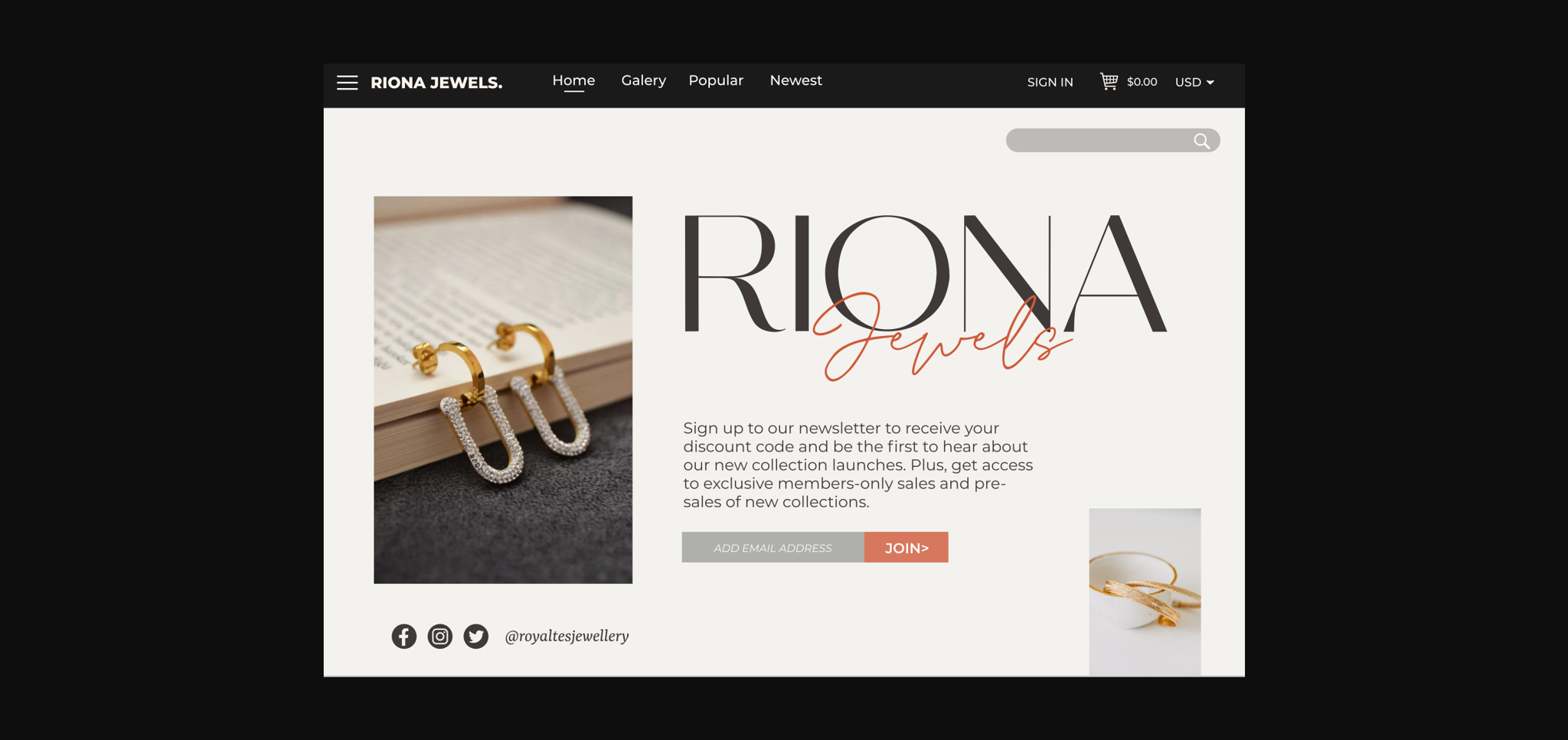Focus the ADD EMAIL ADDRESS field
This screenshot has width=1568, height=740.
pos(773,547)
